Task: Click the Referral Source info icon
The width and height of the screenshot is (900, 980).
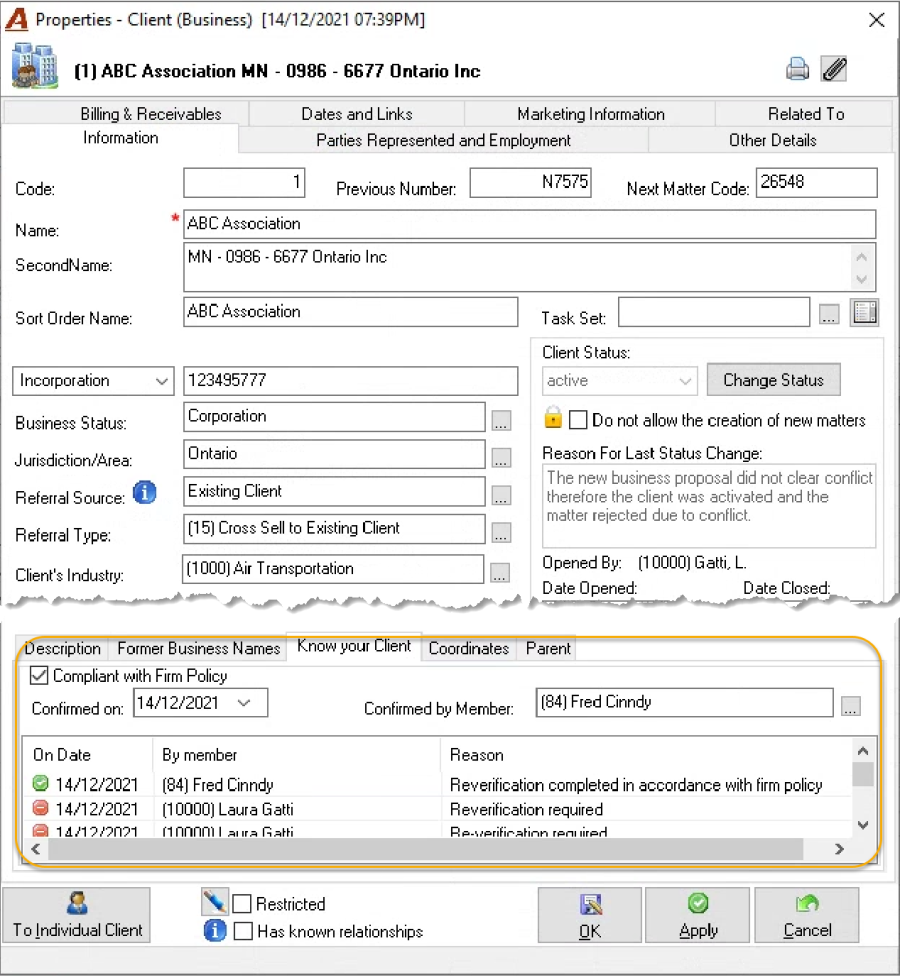Action: click(x=145, y=493)
